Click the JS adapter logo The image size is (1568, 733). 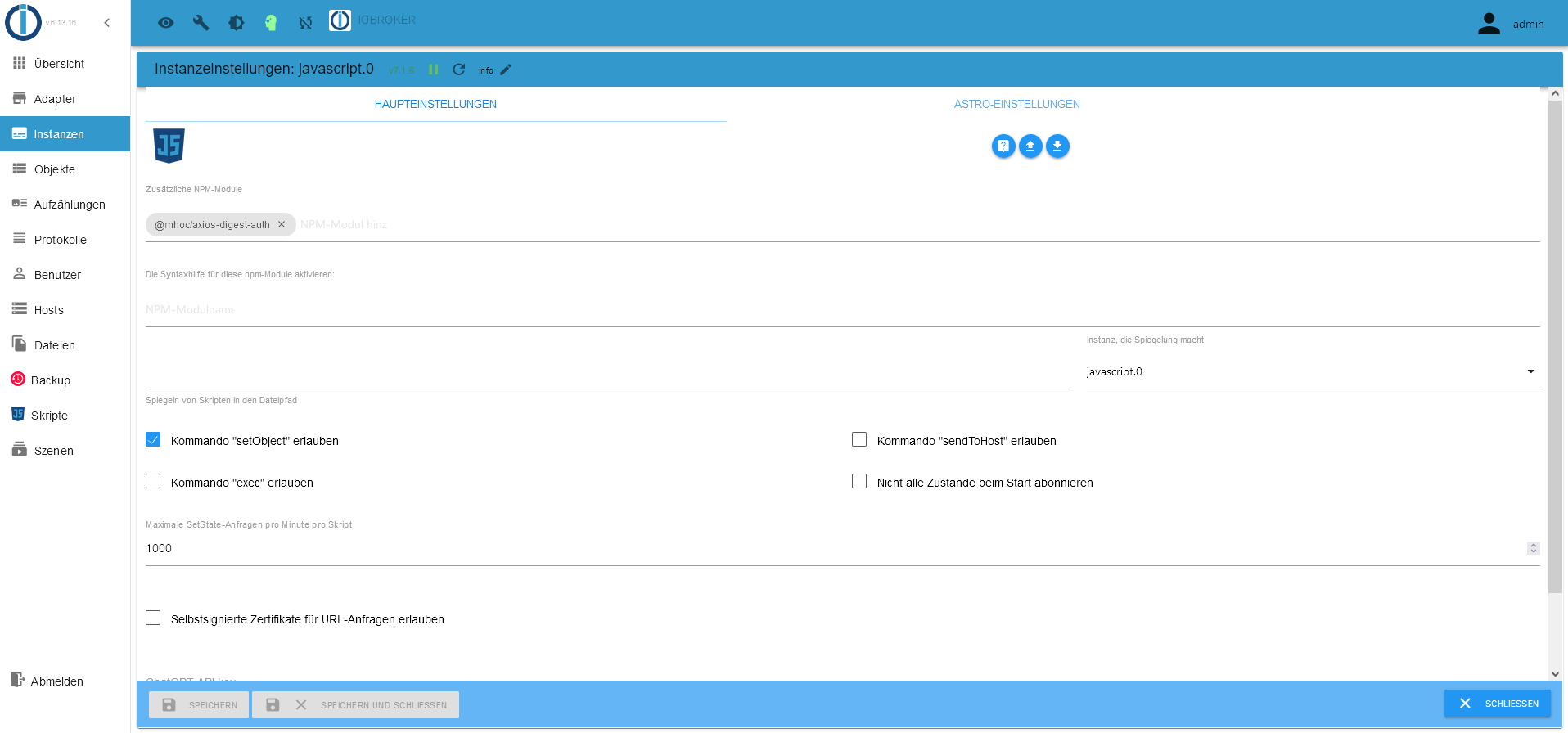point(169,146)
